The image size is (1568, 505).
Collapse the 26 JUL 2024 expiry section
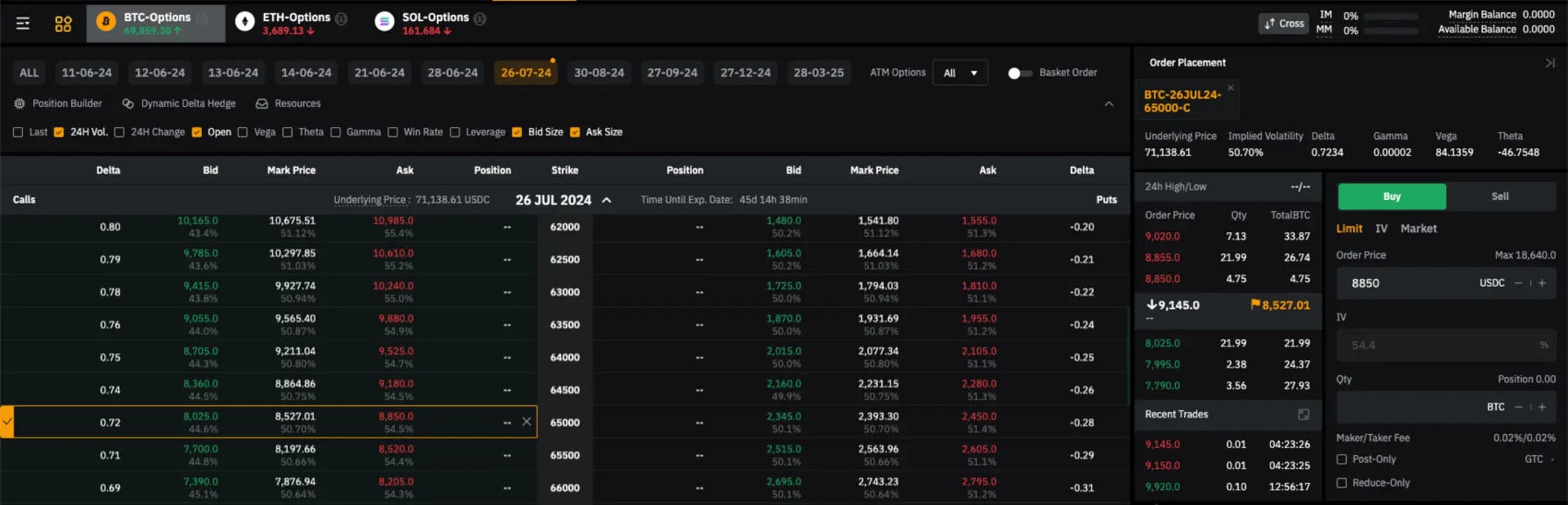coord(606,200)
